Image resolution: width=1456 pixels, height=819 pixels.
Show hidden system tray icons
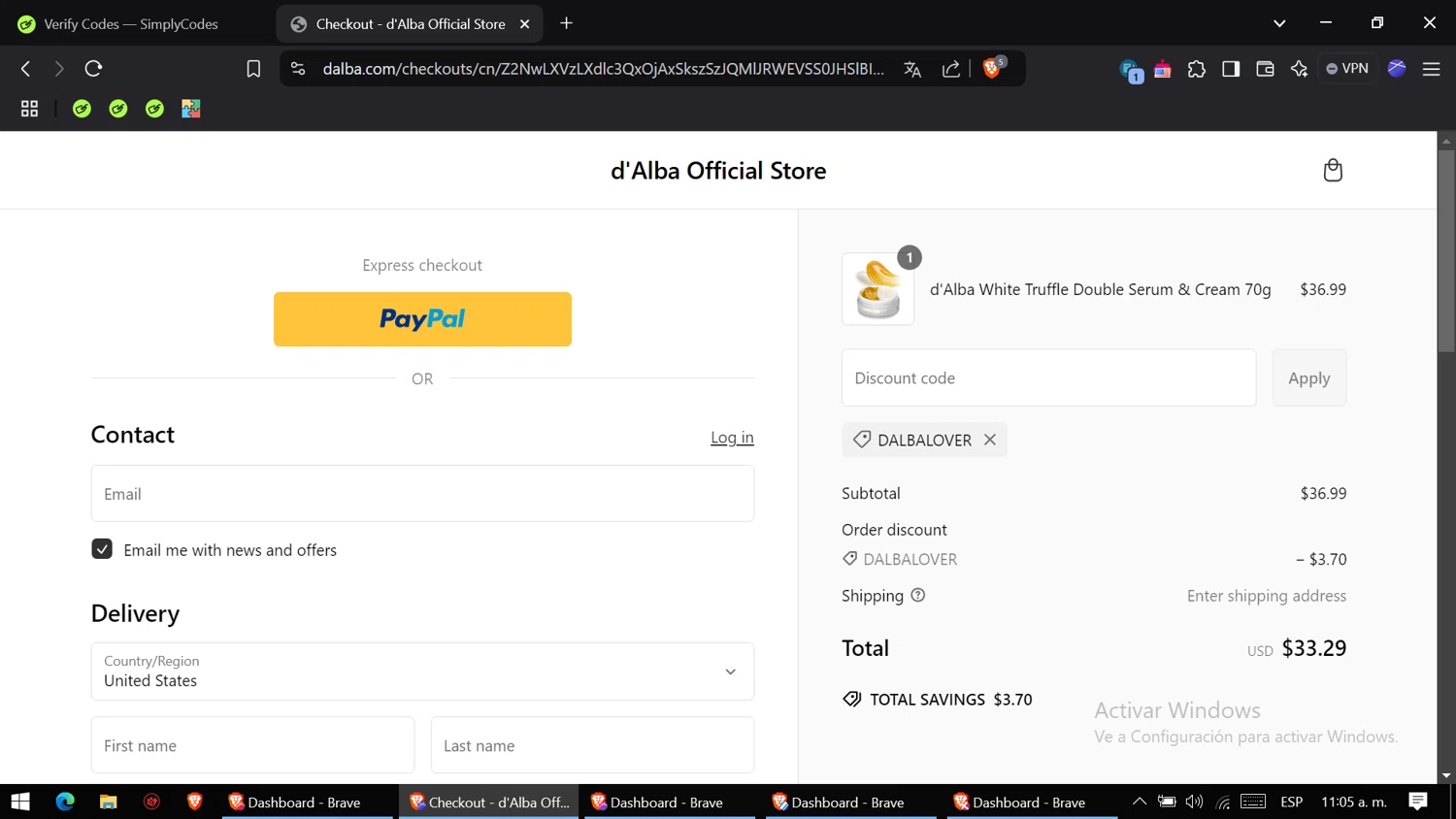(x=1140, y=802)
